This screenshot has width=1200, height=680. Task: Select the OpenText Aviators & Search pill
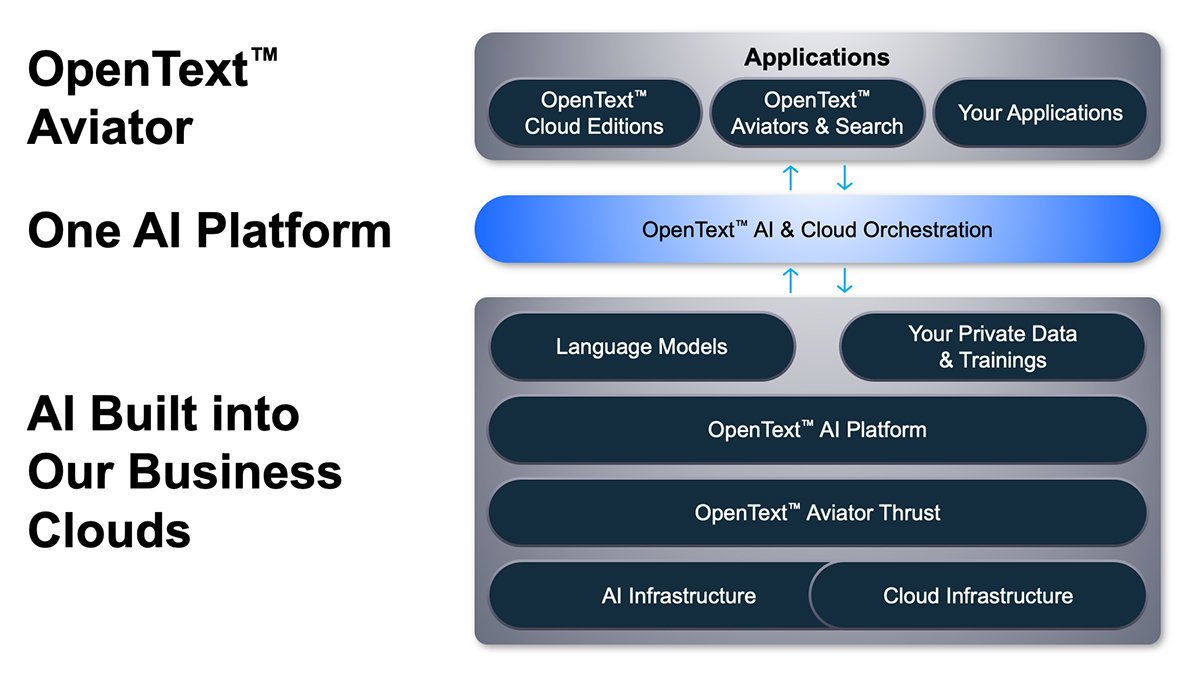pyautogui.click(x=817, y=113)
